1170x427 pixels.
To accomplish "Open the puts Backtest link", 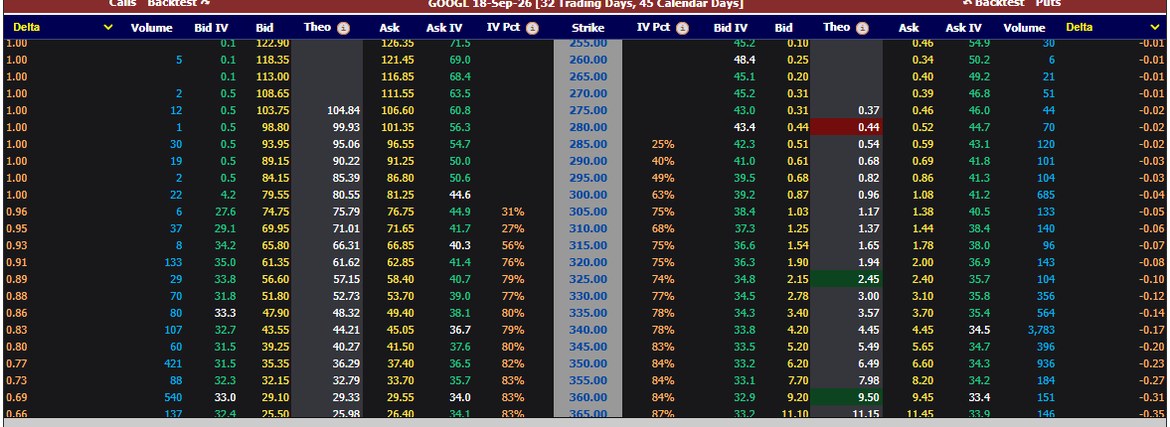I will click(x=994, y=3).
